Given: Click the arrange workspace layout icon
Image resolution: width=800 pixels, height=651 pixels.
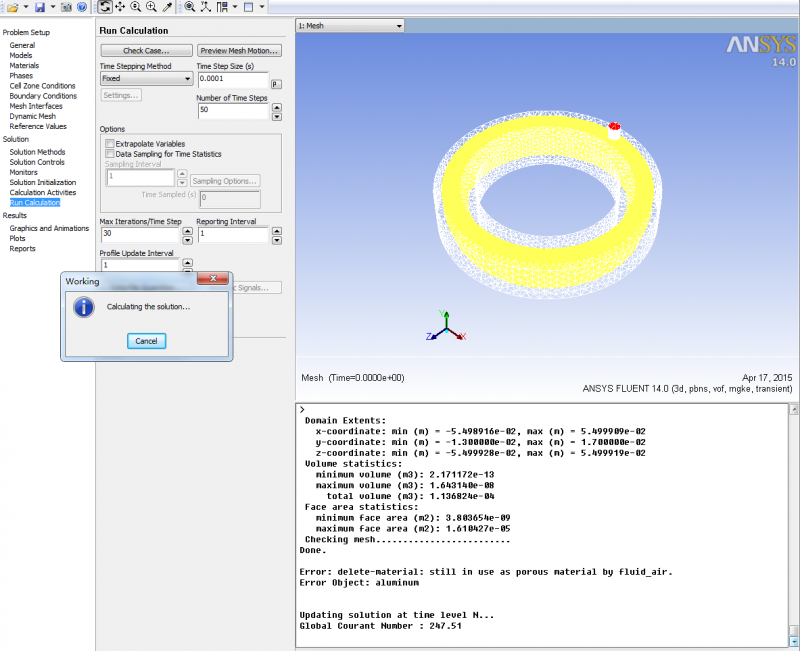Looking at the screenshot, I should coord(222,7).
